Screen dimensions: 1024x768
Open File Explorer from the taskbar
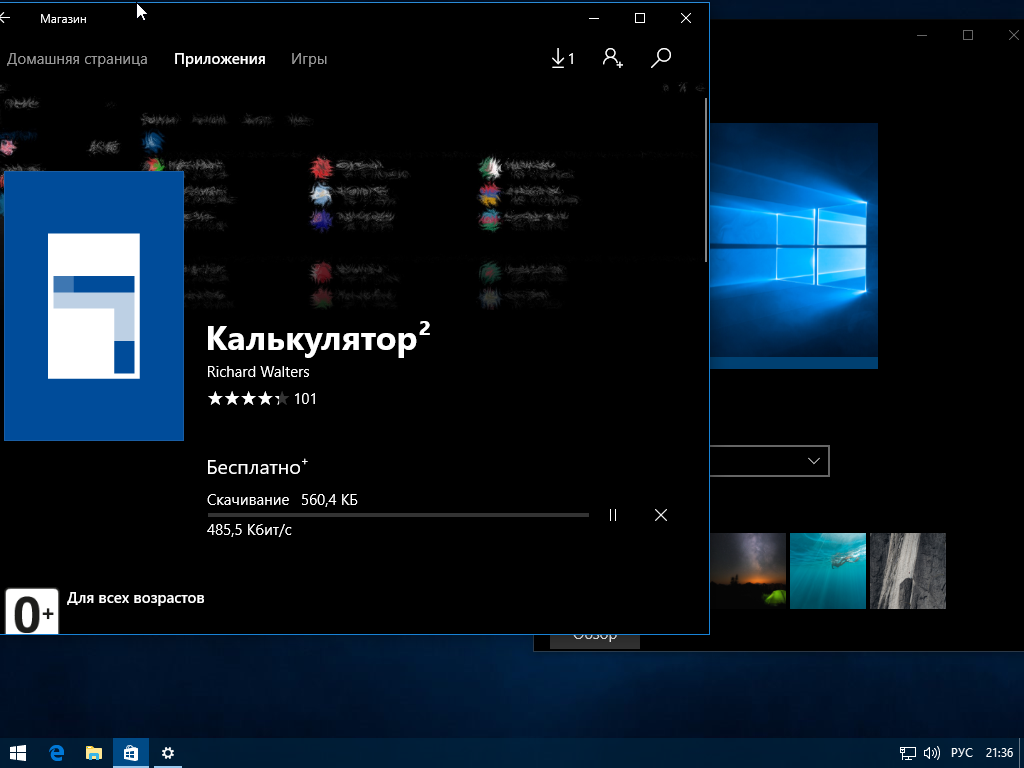tap(93, 753)
